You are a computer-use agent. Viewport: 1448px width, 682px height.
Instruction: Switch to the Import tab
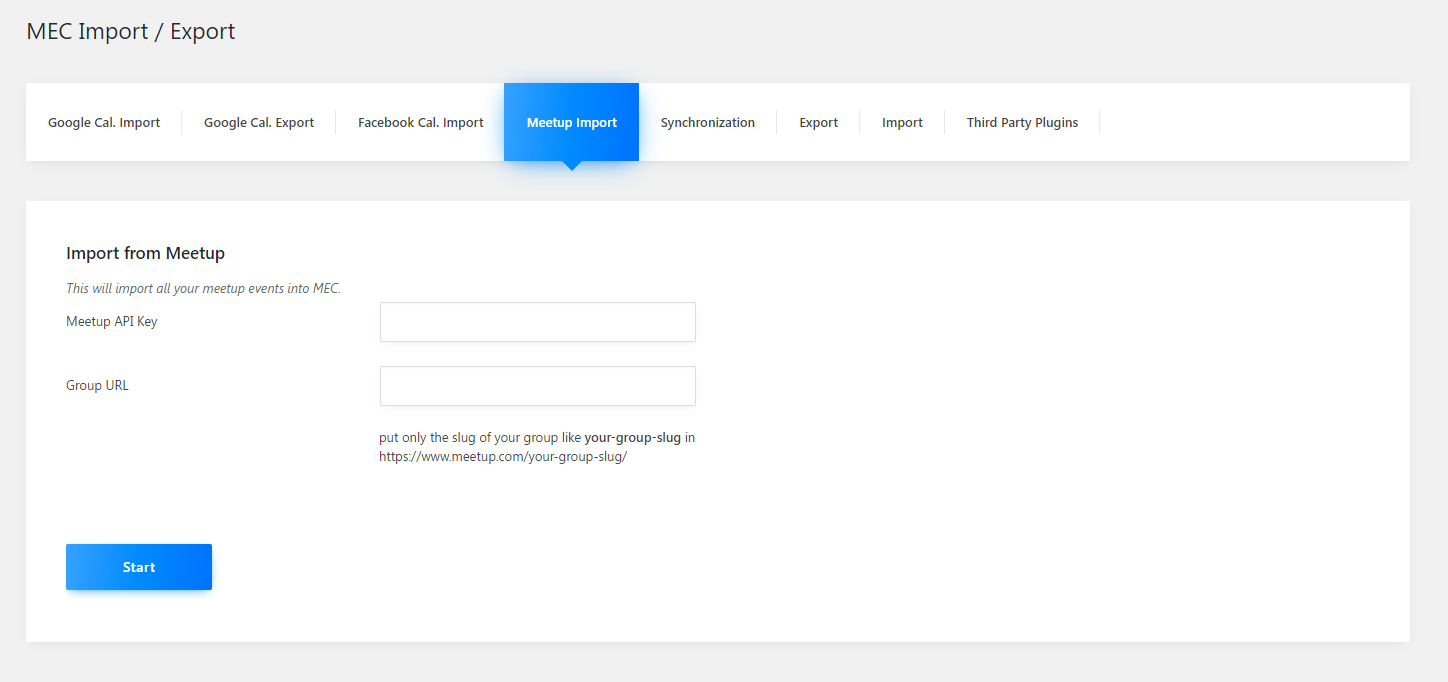coord(902,122)
